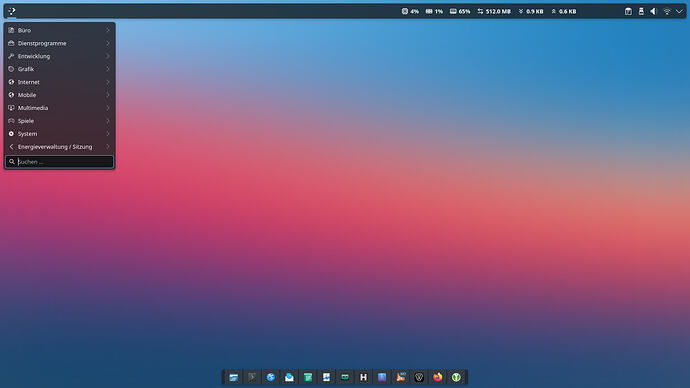Open the Wi-Fi network tray icon

click(x=667, y=11)
